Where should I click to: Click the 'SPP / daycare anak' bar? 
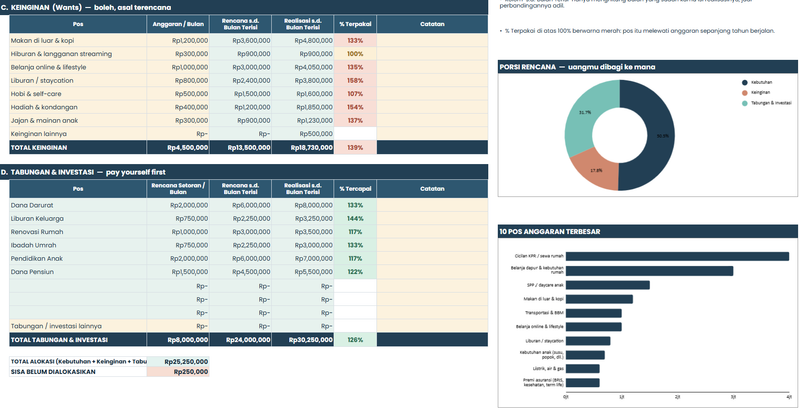pos(608,285)
